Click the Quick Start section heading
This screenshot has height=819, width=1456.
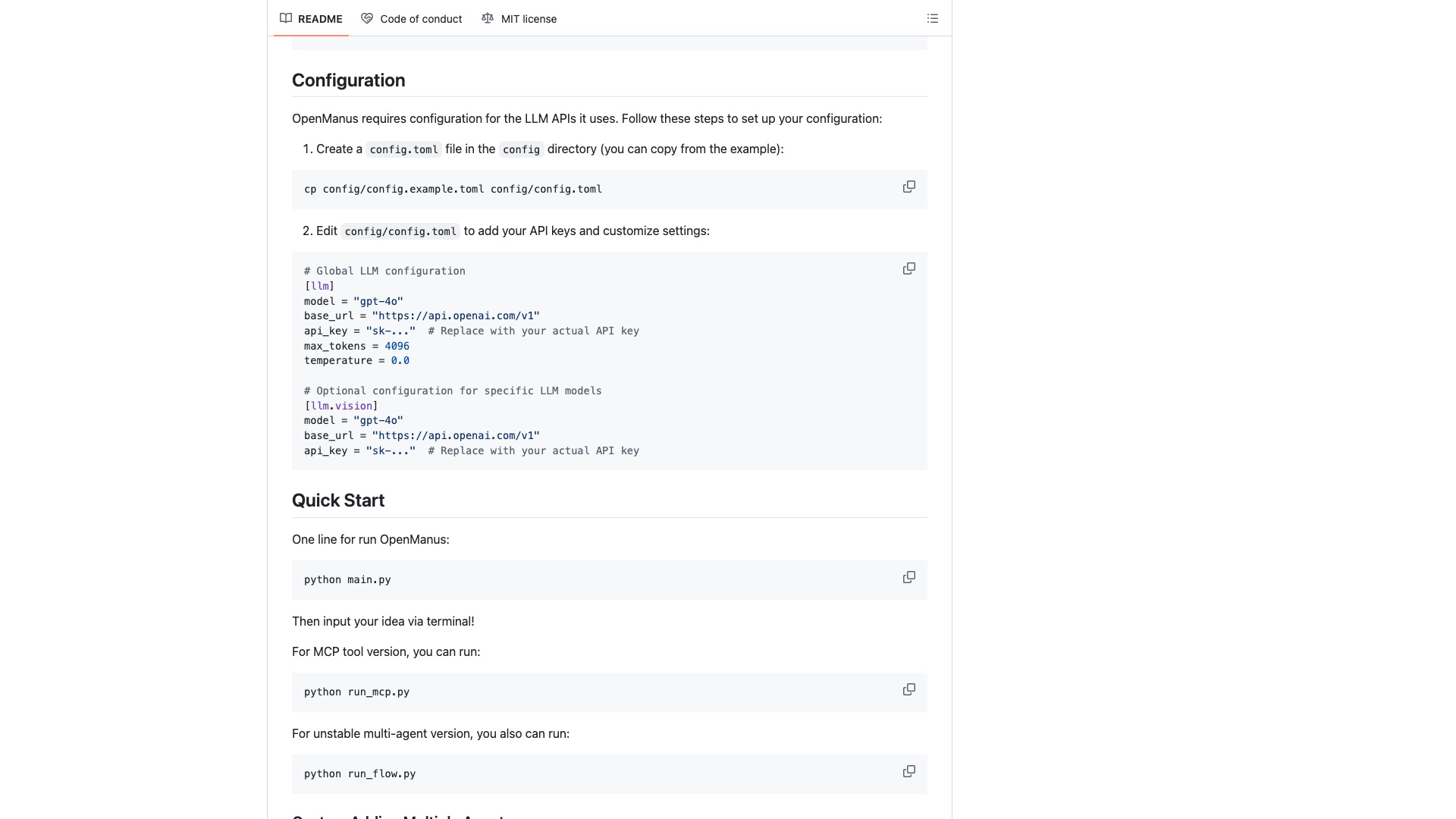click(338, 500)
